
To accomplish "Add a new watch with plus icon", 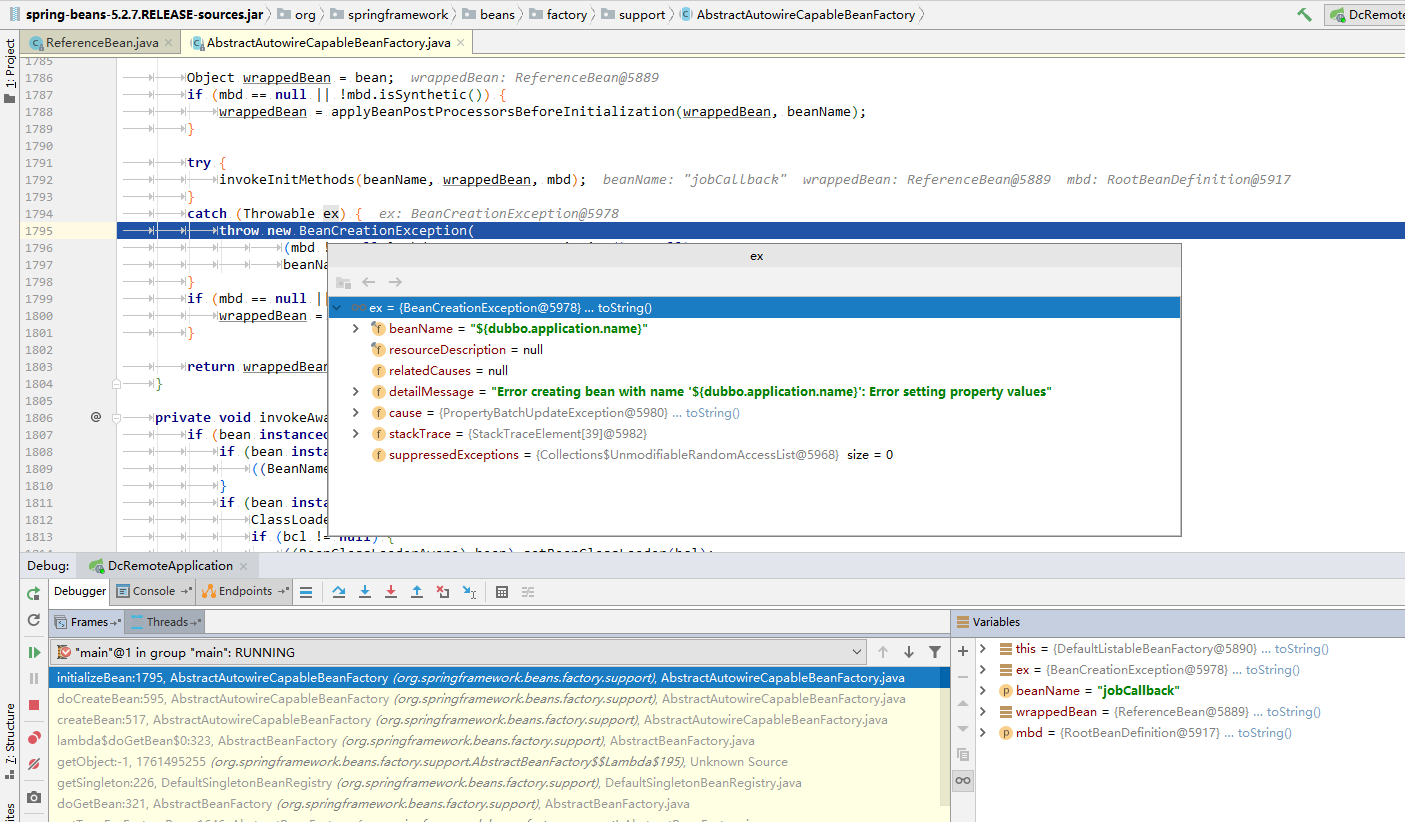I will (x=963, y=650).
